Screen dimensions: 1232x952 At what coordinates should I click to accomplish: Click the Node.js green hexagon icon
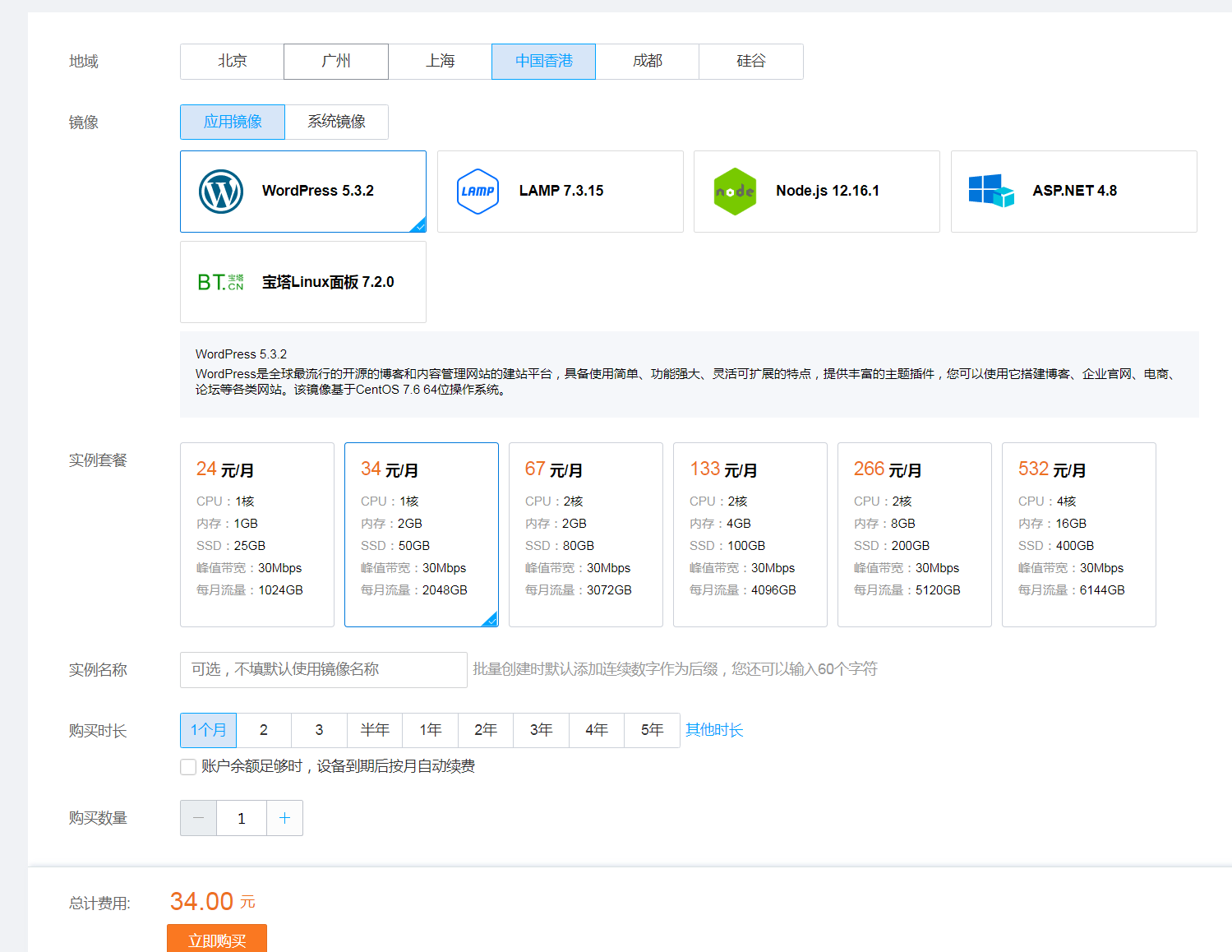coord(735,192)
